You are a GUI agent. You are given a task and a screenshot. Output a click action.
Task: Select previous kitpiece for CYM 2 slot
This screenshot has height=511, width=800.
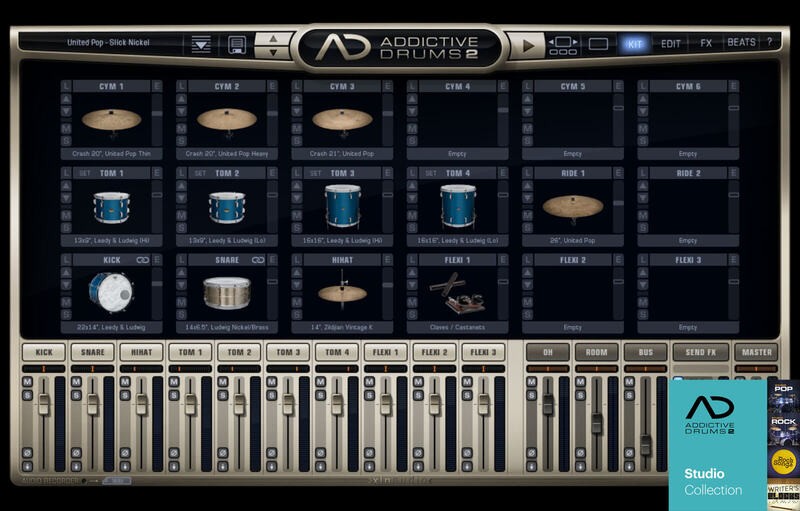[x=181, y=99]
